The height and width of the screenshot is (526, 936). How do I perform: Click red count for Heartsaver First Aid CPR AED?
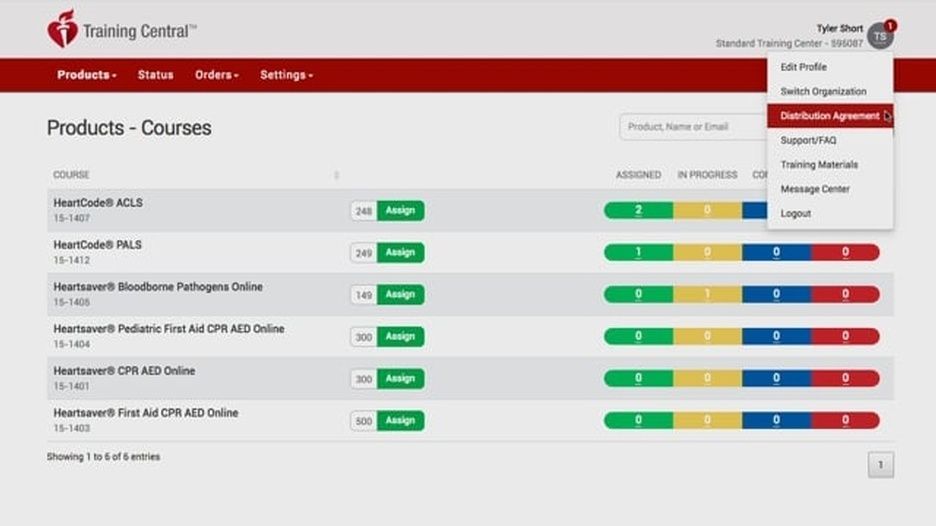point(845,420)
